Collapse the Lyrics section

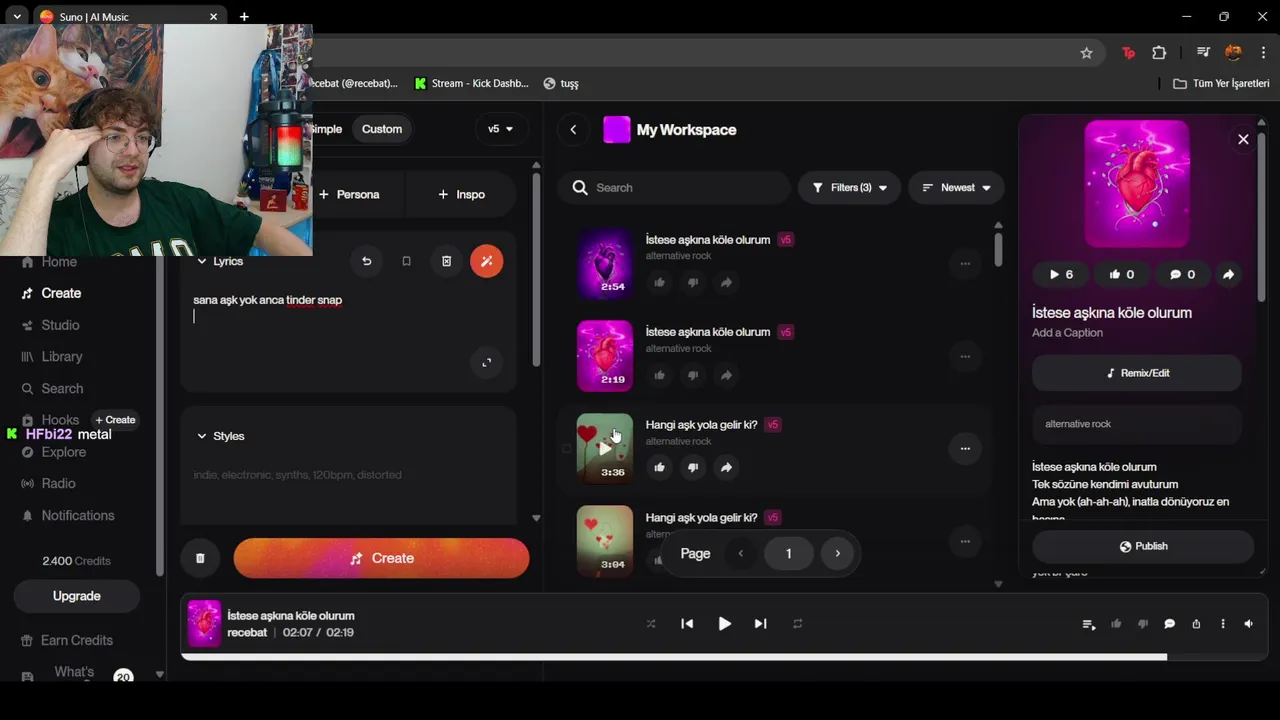(x=219, y=261)
